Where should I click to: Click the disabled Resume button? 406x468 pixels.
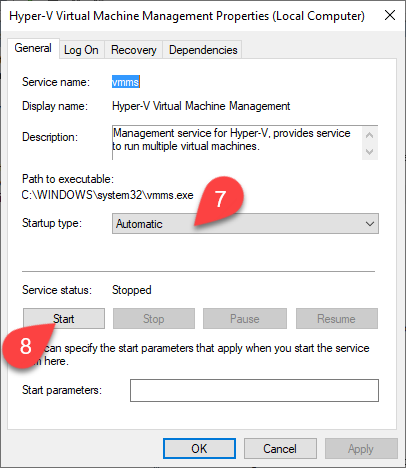point(337,319)
